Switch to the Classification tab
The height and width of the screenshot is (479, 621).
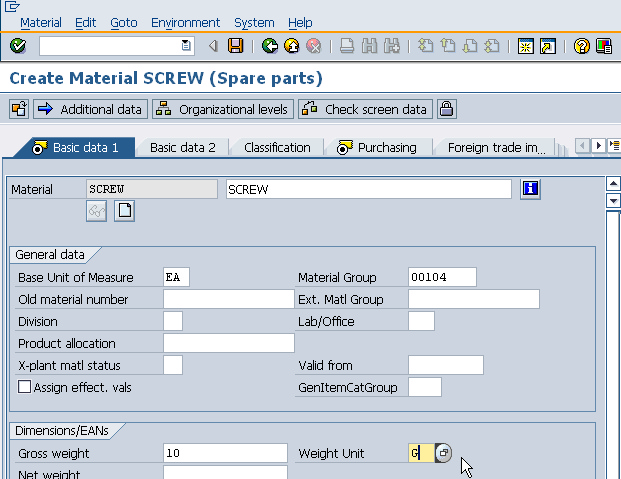[x=277, y=147]
